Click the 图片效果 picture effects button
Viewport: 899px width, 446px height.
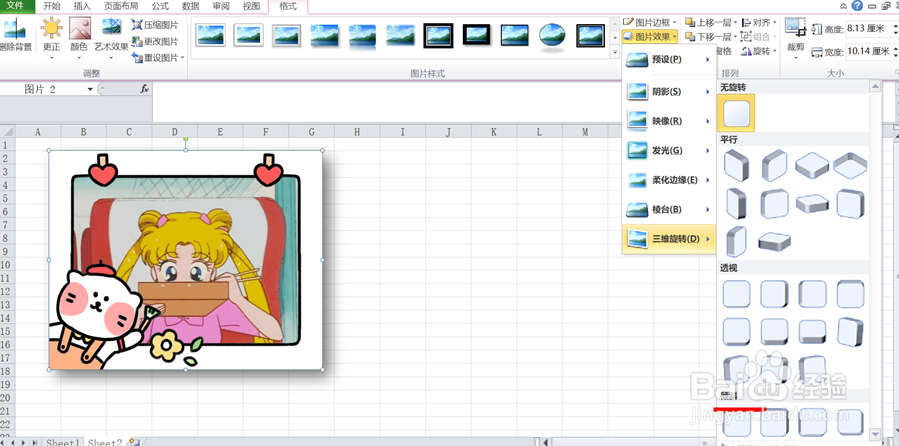650,37
